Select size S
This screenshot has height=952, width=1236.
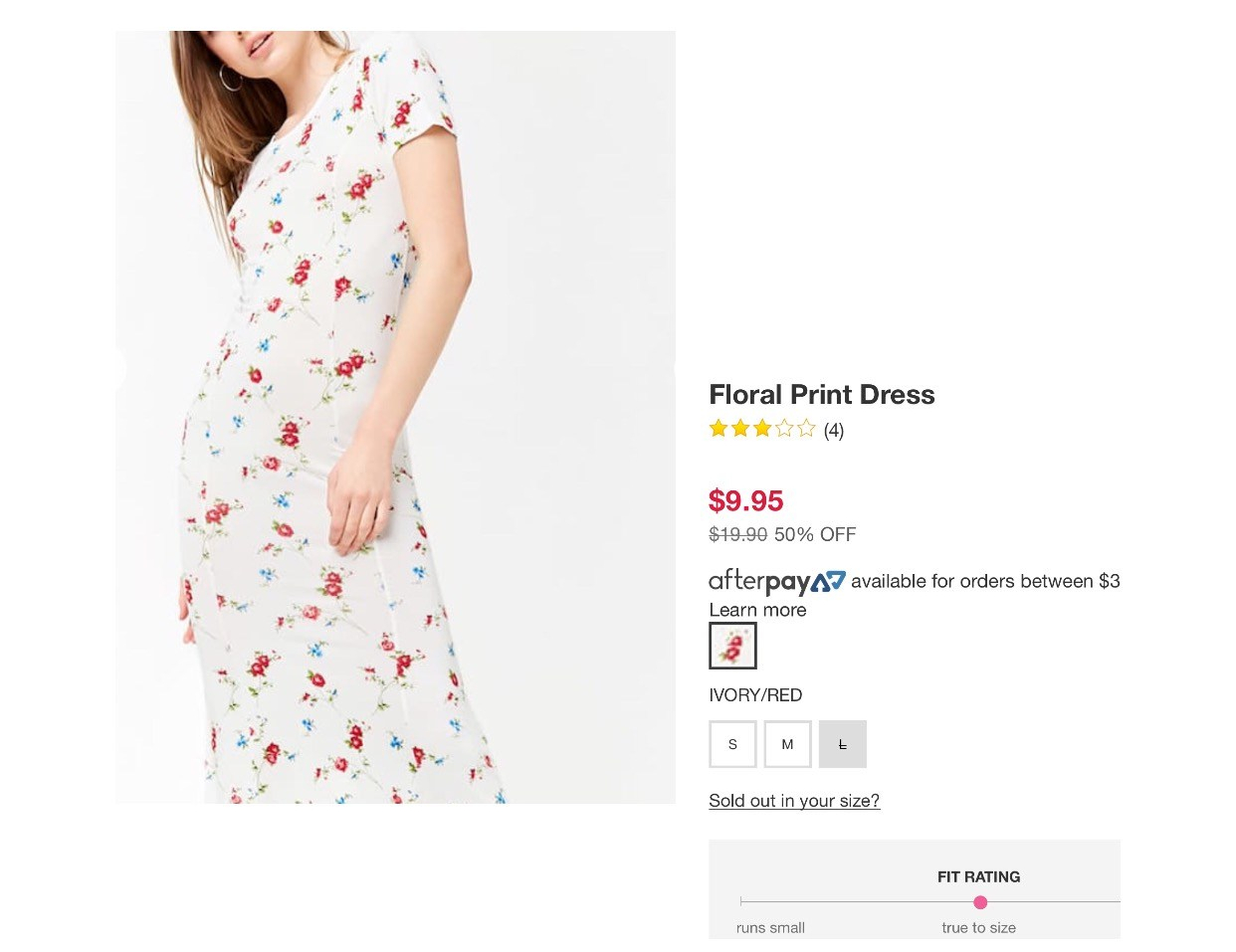[x=732, y=744]
